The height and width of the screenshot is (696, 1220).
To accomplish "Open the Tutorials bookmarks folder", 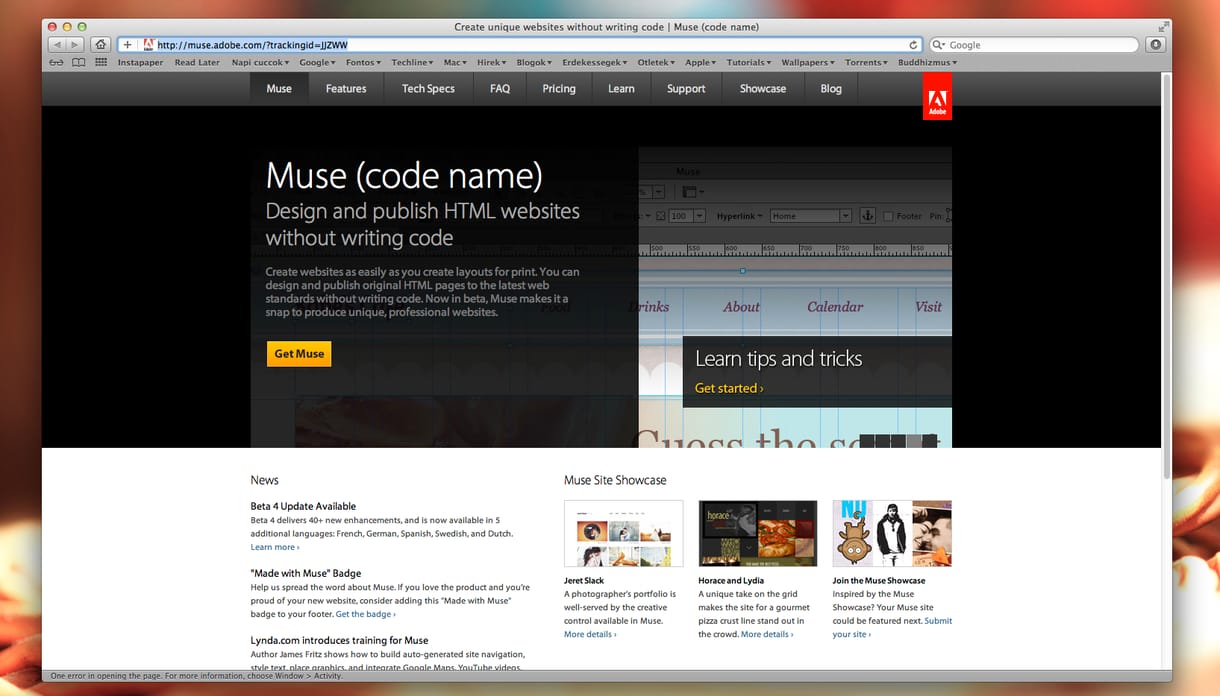I will (749, 62).
